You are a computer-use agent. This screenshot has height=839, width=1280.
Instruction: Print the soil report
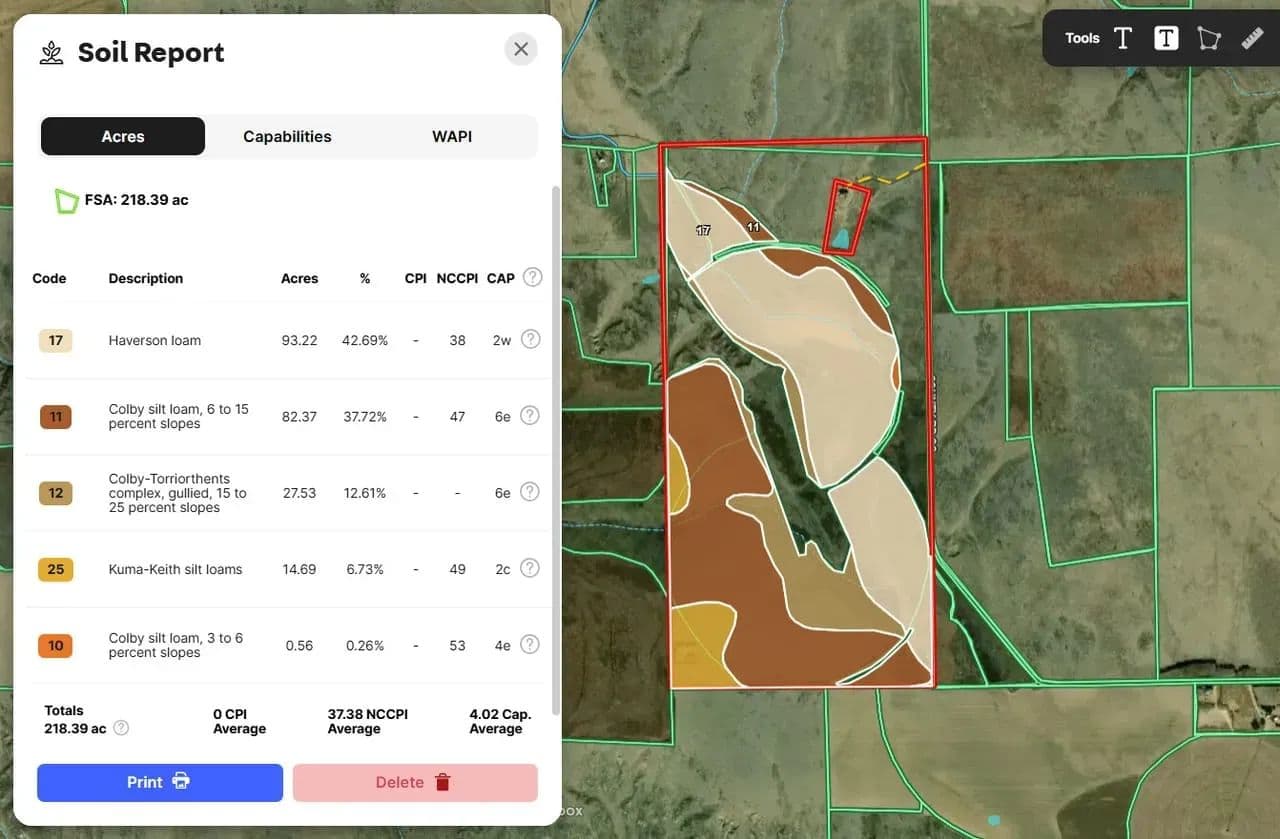(x=160, y=782)
